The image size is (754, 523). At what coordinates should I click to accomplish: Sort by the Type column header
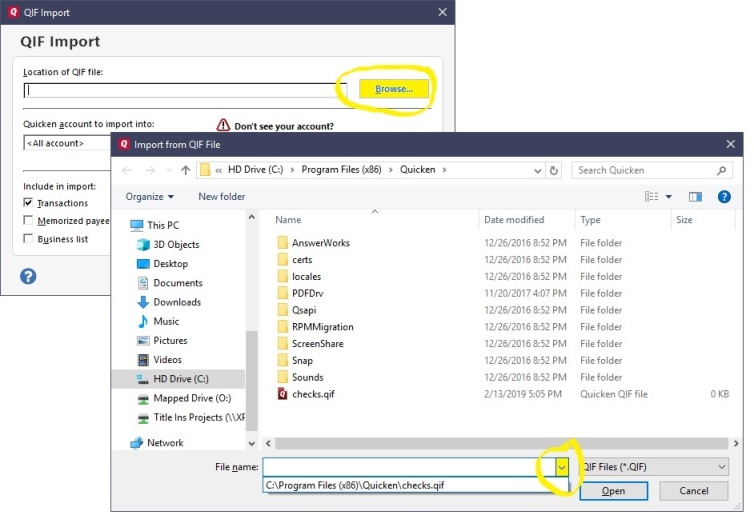(x=590, y=220)
